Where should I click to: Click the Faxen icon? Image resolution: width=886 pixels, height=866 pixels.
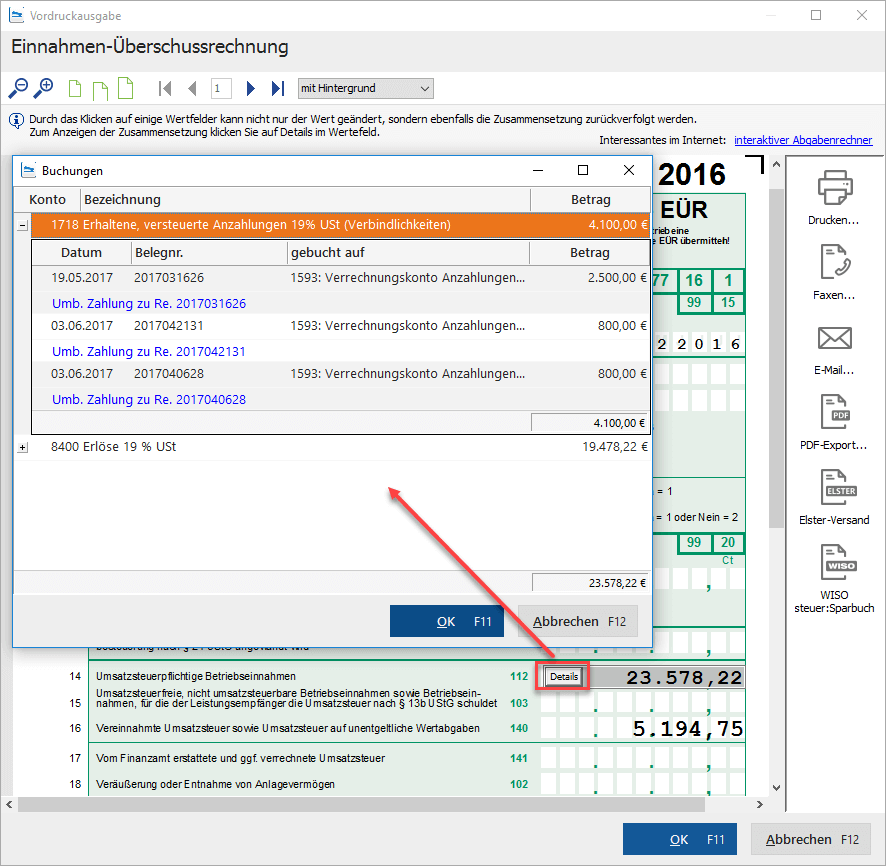[835, 263]
